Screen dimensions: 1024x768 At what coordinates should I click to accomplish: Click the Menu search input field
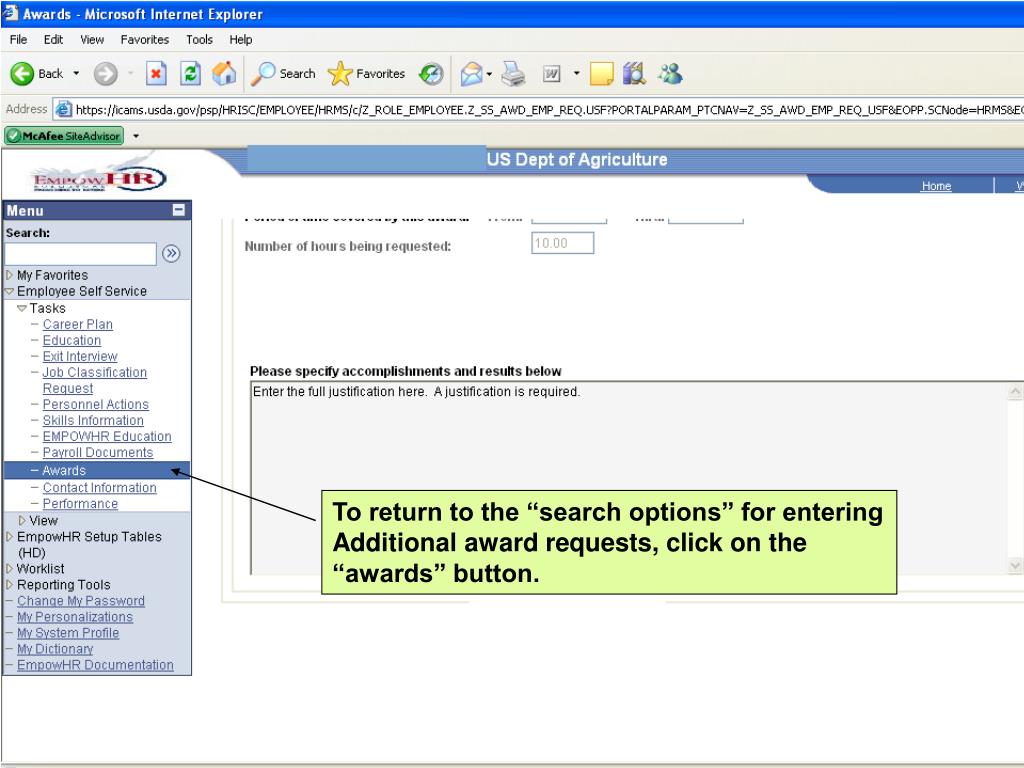click(80, 253)
